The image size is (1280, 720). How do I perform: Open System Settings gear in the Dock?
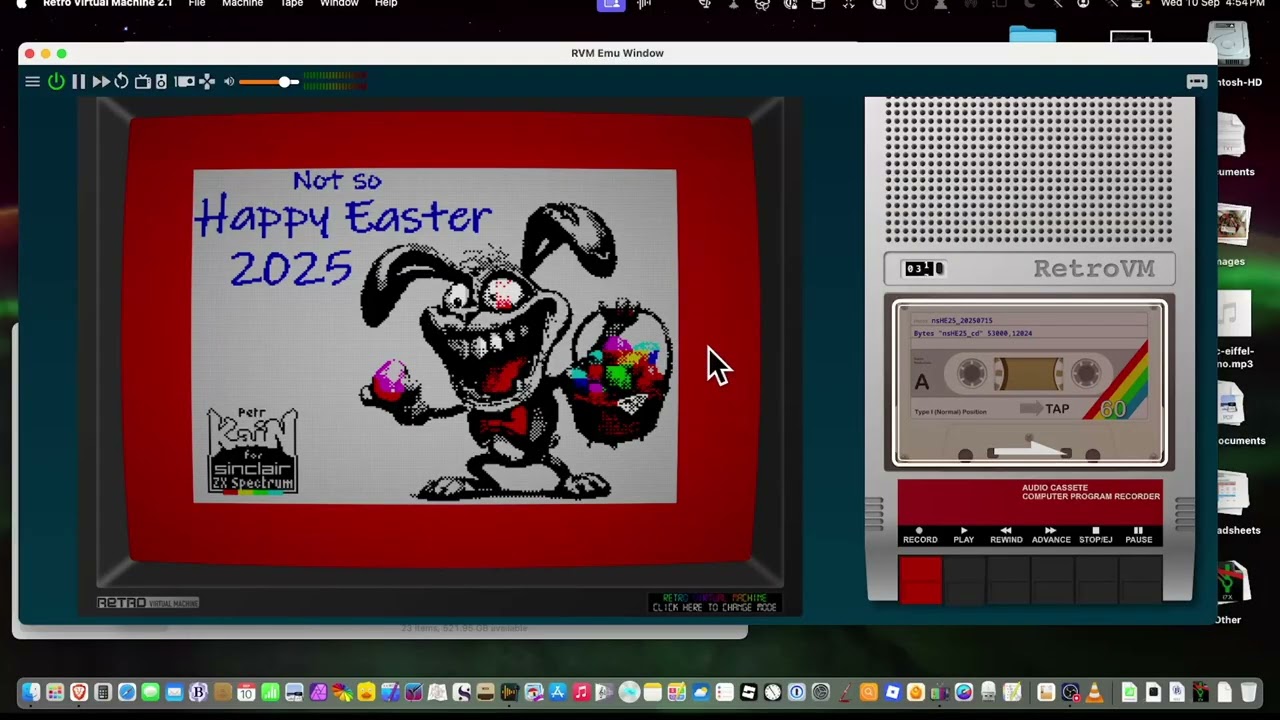821,692
